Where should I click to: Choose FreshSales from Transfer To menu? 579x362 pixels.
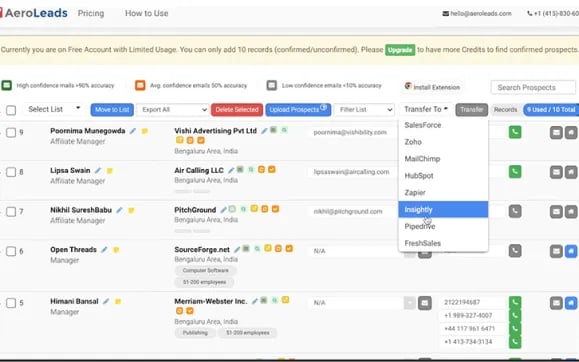[443, 243]
